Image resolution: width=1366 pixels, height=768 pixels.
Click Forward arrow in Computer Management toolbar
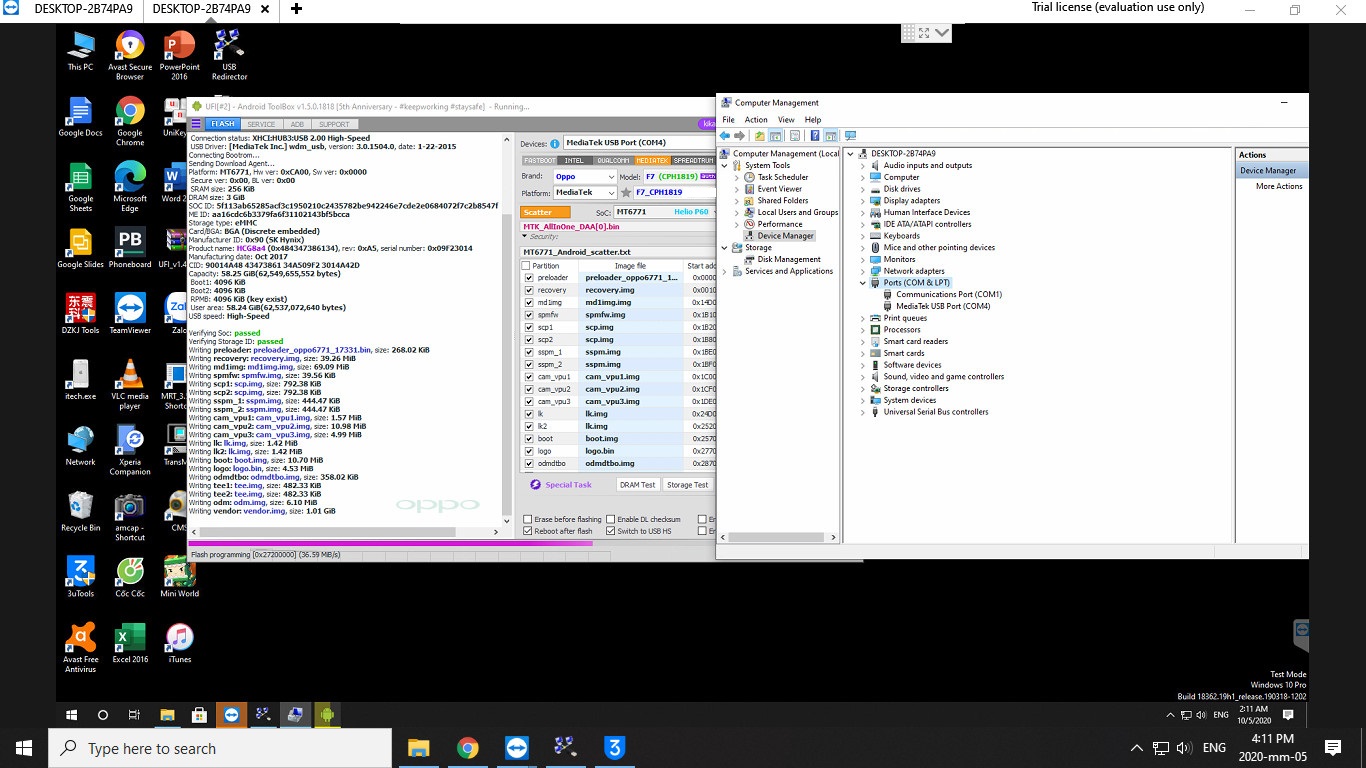click(x=740, y=136)
